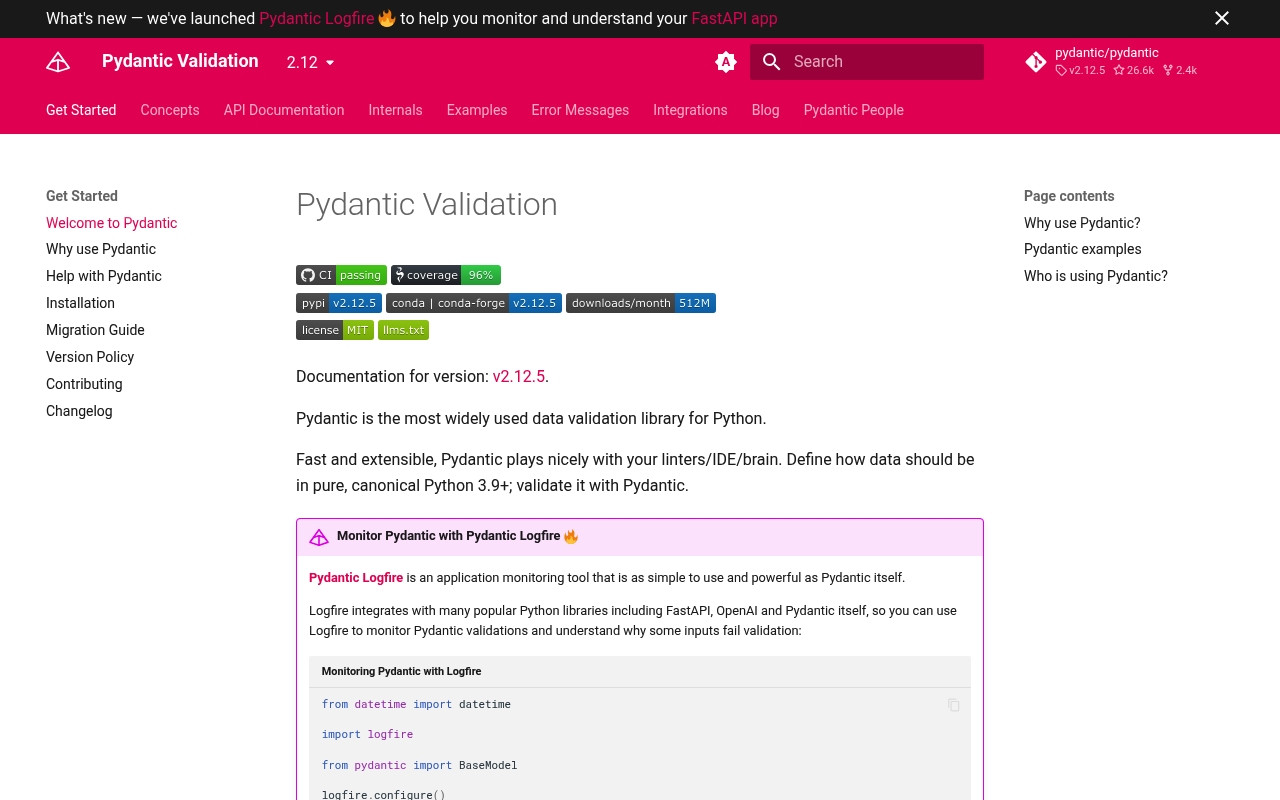
Task: Open Help with Pydantic sidebar page
Action: (x=104, y=276)
